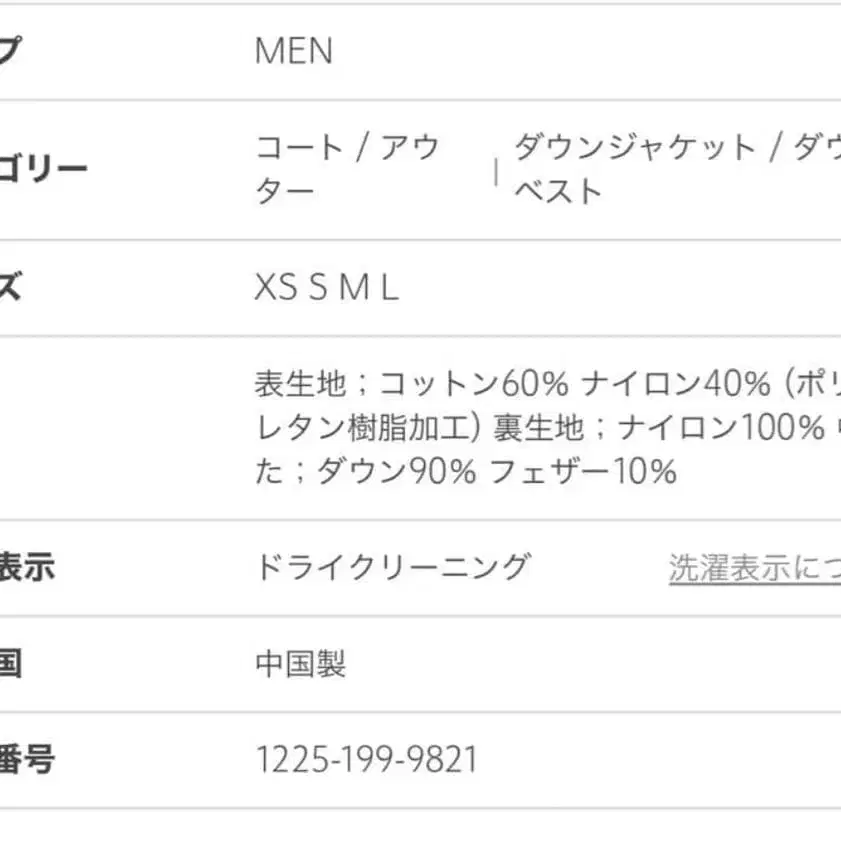Select size XS in the size row
841x841 pixels.
click(275, 289)
